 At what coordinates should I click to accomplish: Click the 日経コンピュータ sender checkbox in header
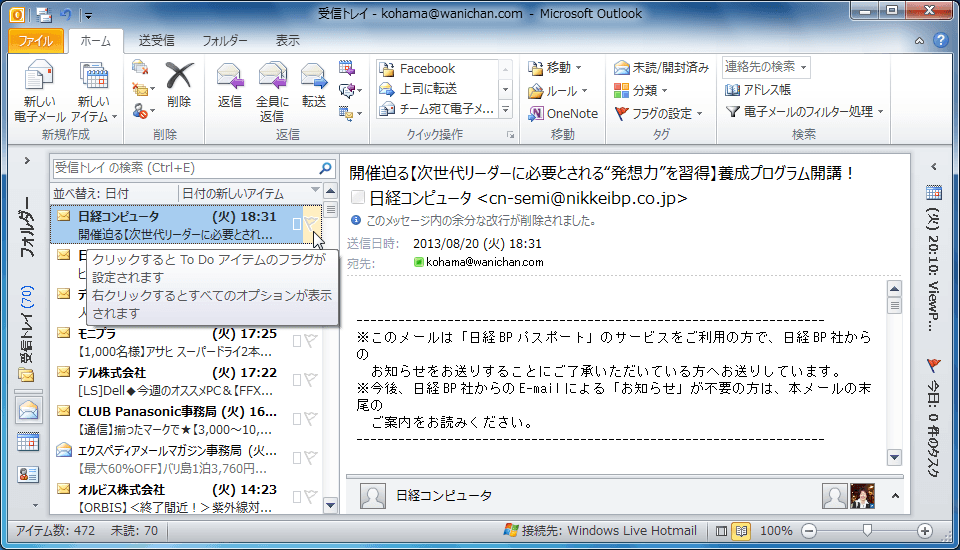click(358, 197)
